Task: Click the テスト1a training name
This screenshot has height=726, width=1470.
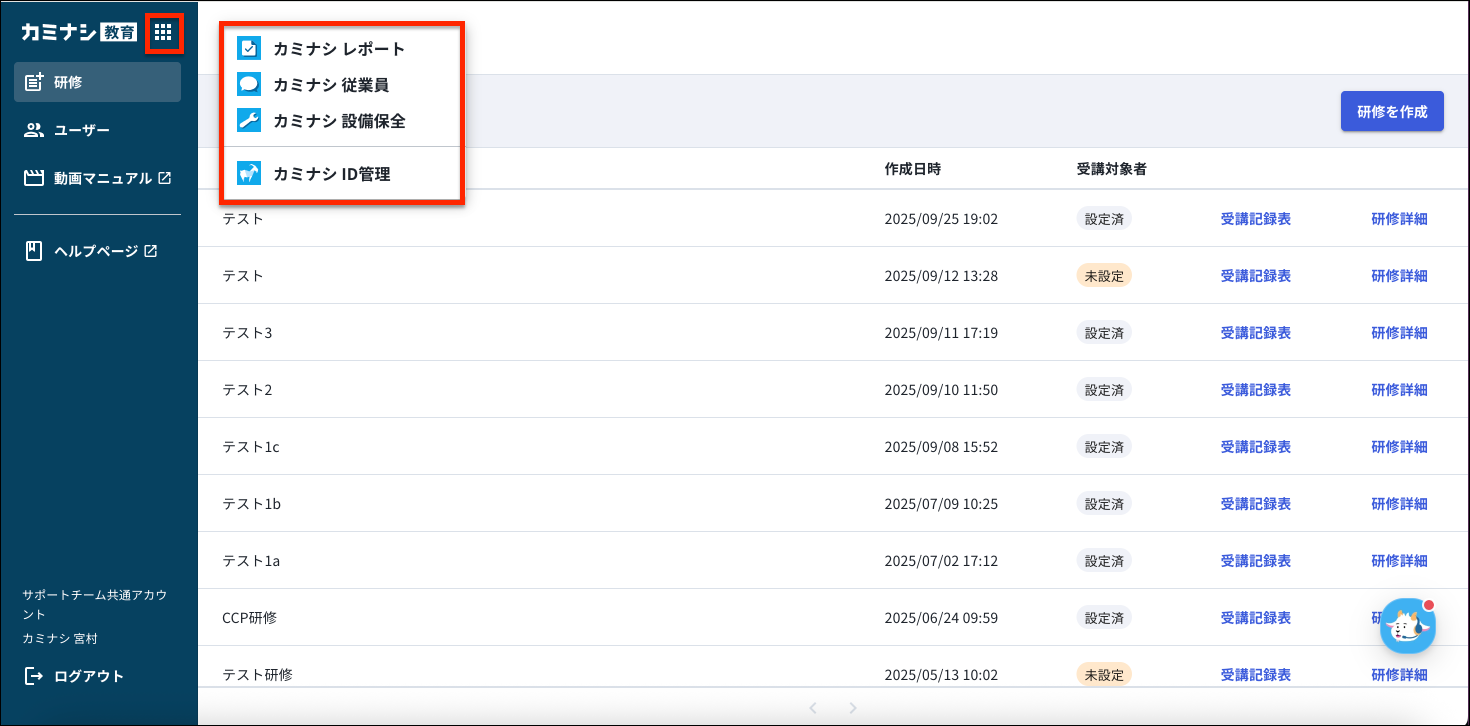Action: tap(251, 560)
